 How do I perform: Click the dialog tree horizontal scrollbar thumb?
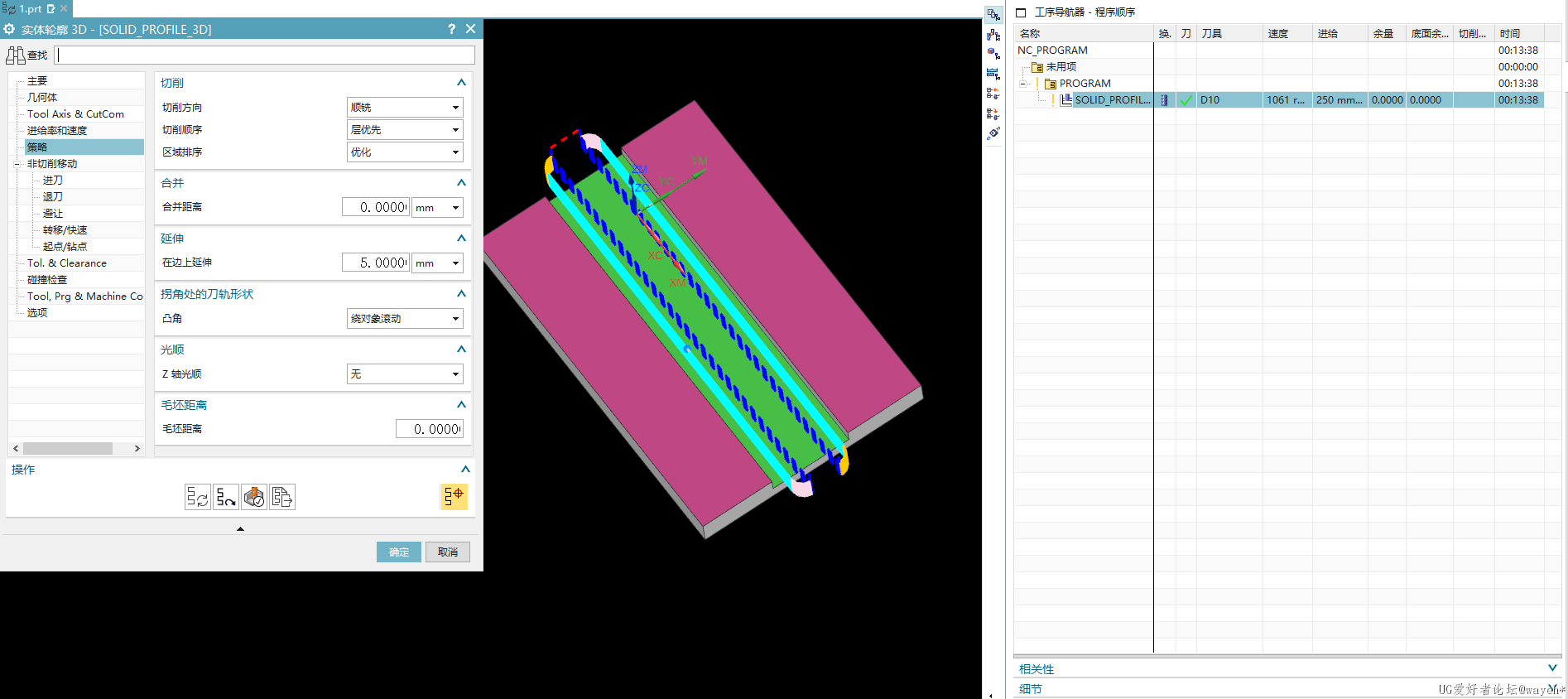click(68, 448)
